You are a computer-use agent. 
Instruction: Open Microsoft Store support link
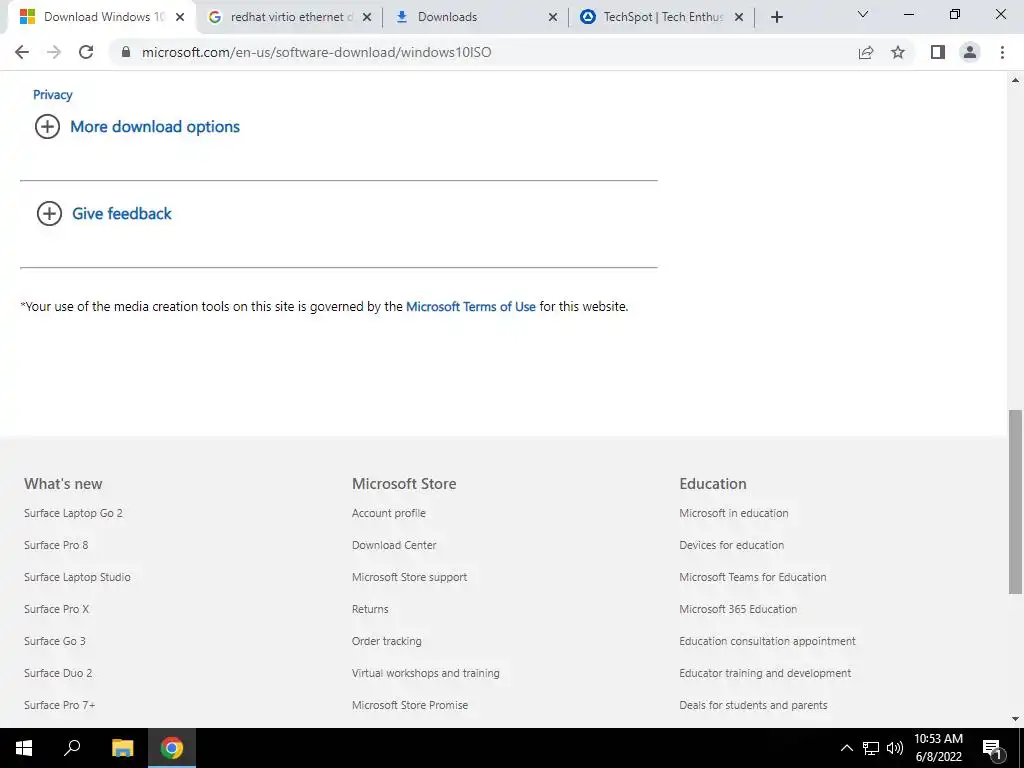click(409, 577)
